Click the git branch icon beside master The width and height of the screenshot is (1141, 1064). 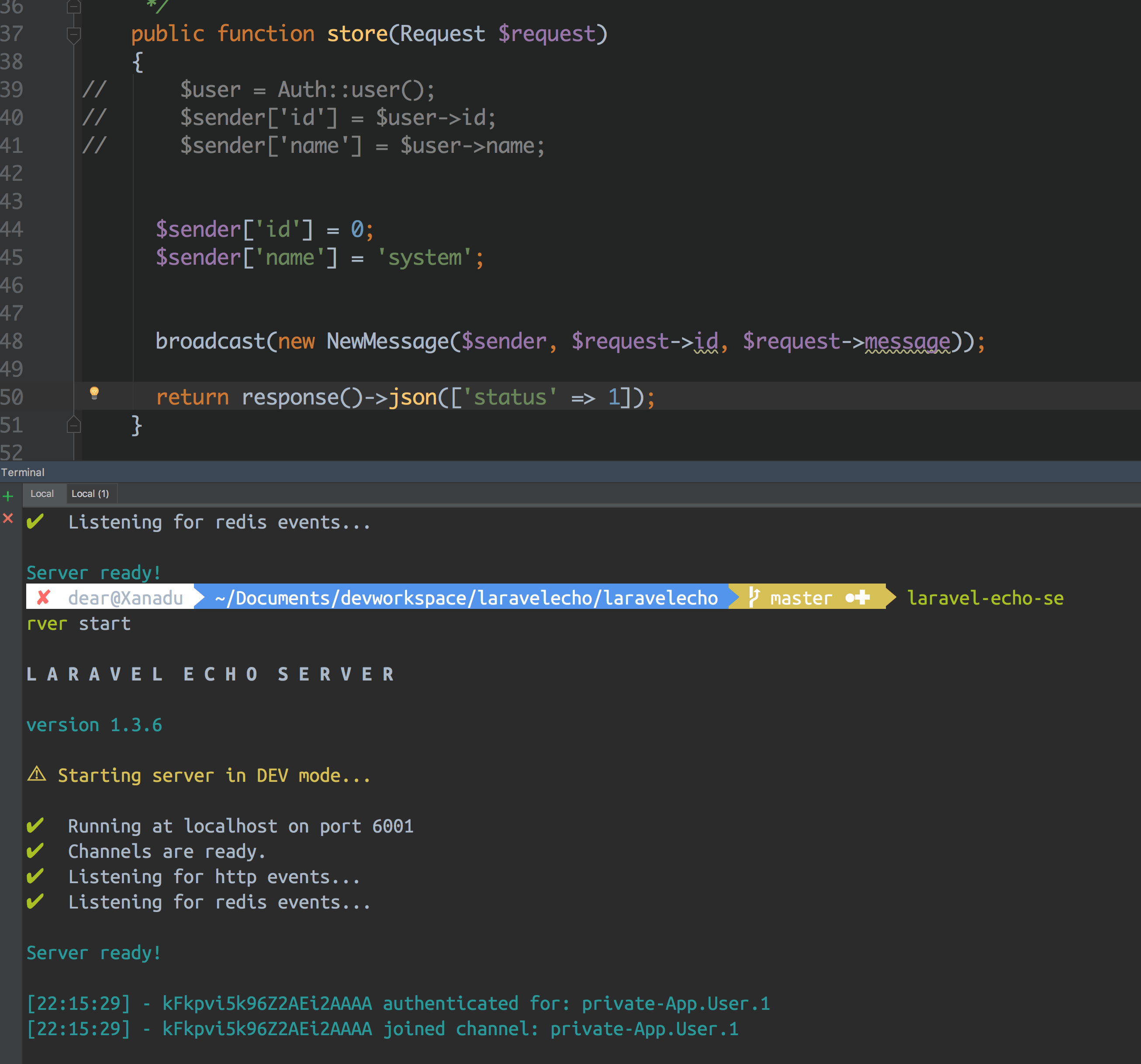(x=754, y=598)
